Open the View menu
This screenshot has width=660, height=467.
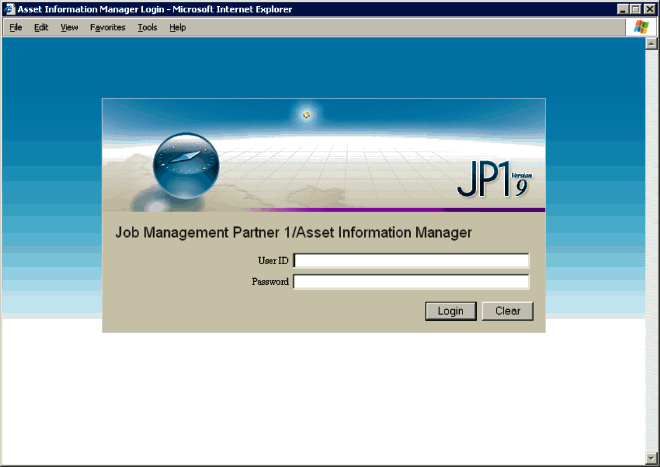(x=69, y=27)
